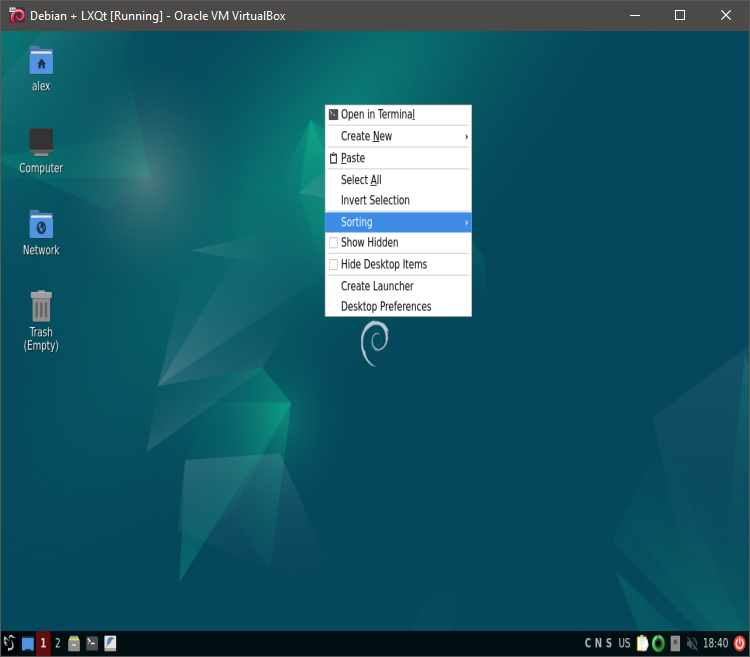Click the Caps Lock C indicator
The image size is (750, 657).
coord(588,644)
